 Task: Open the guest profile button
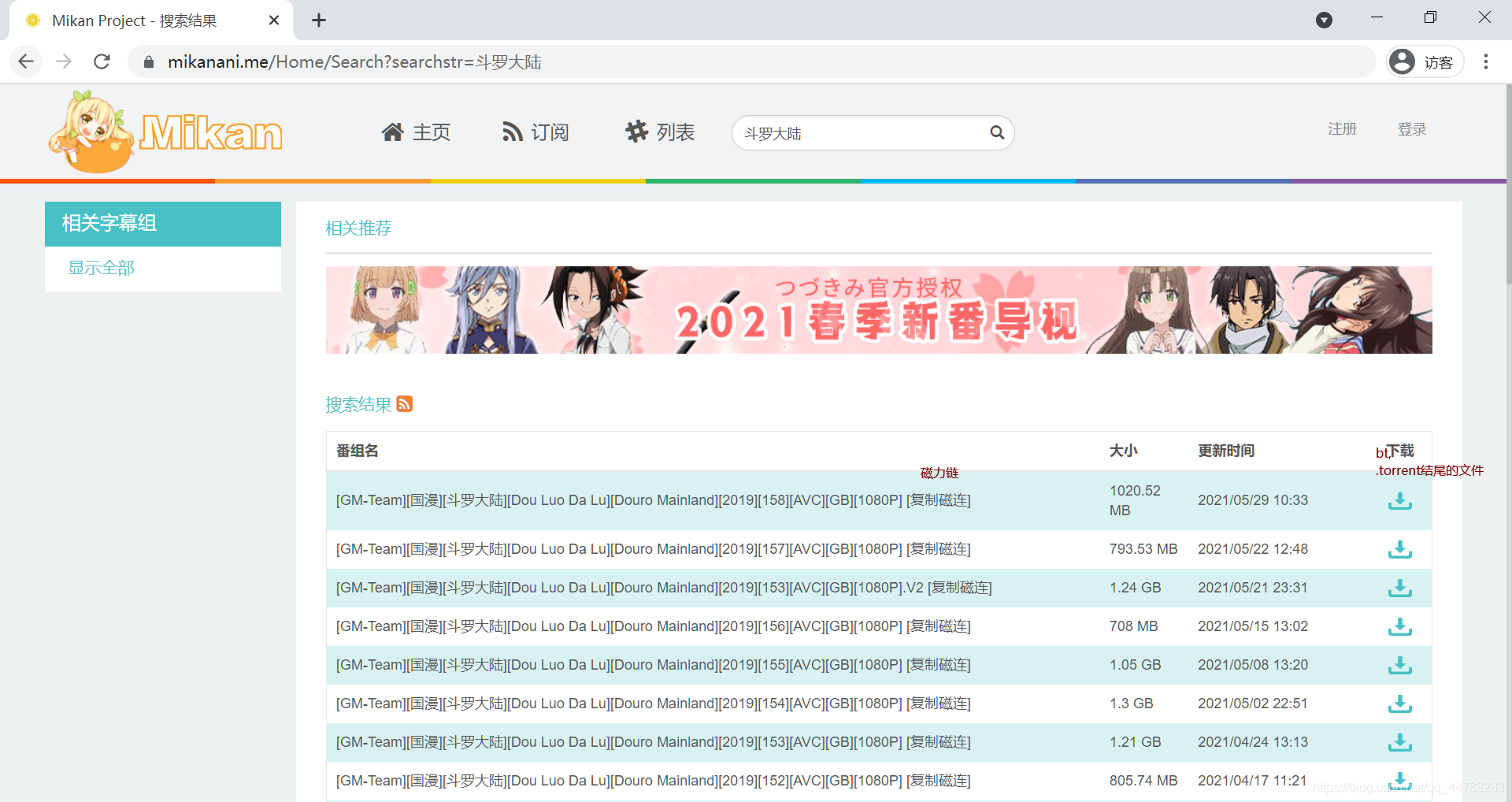[1424, 61]
